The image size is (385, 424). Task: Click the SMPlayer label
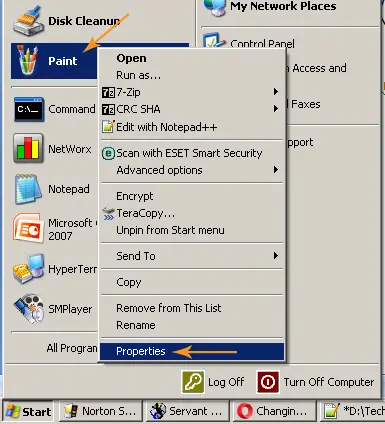click(70, 309)
